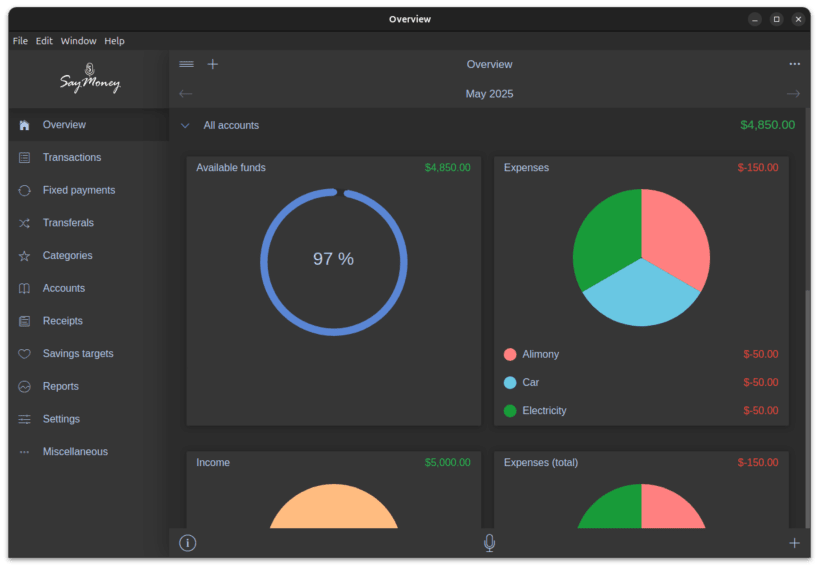819x568 pixels.
Task: Click the Receipts icon in sidebar
Action: 24,321
